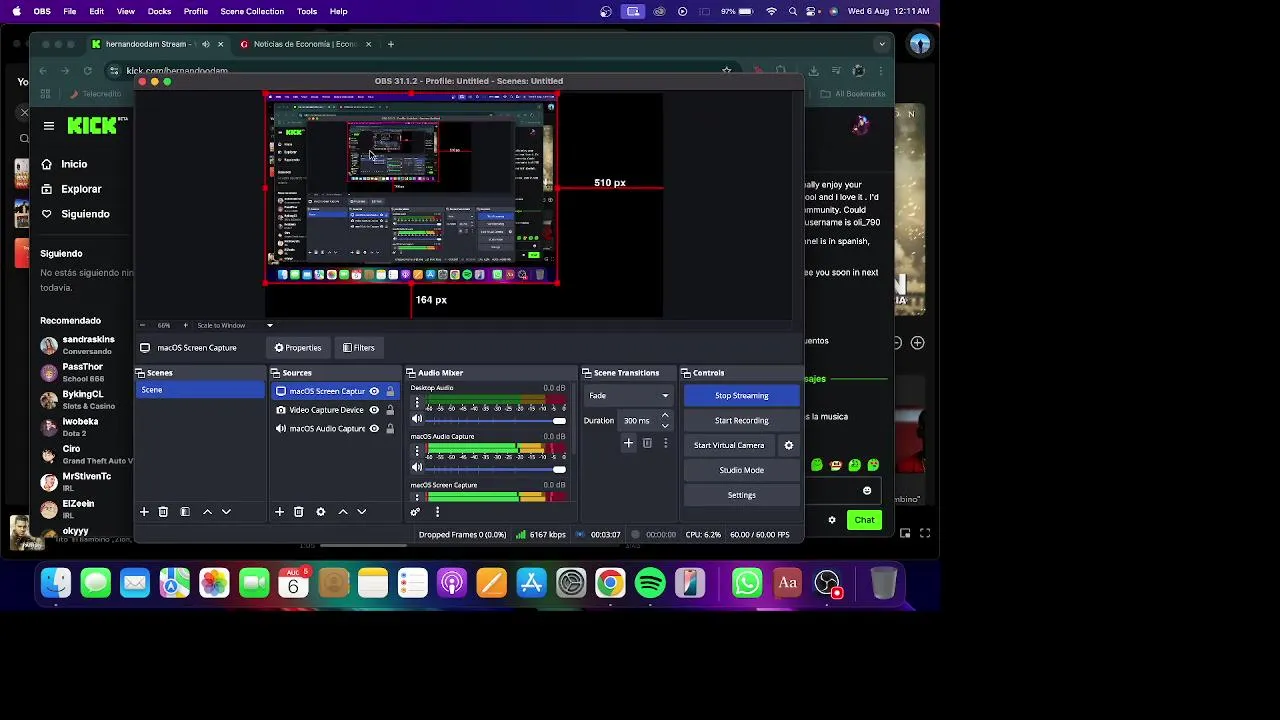
Task: Click Siguiendo in Kick sidebar
Action: 85,214
